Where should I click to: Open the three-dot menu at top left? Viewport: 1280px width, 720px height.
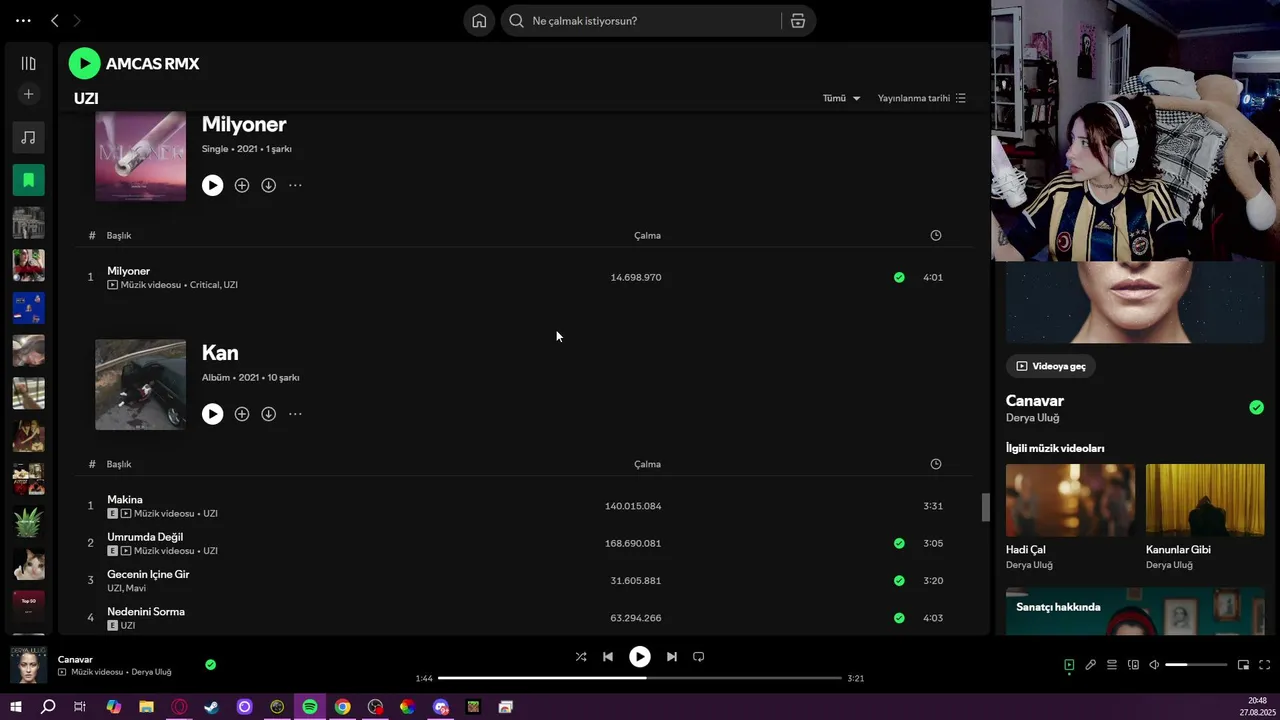[x=23, y=20]
